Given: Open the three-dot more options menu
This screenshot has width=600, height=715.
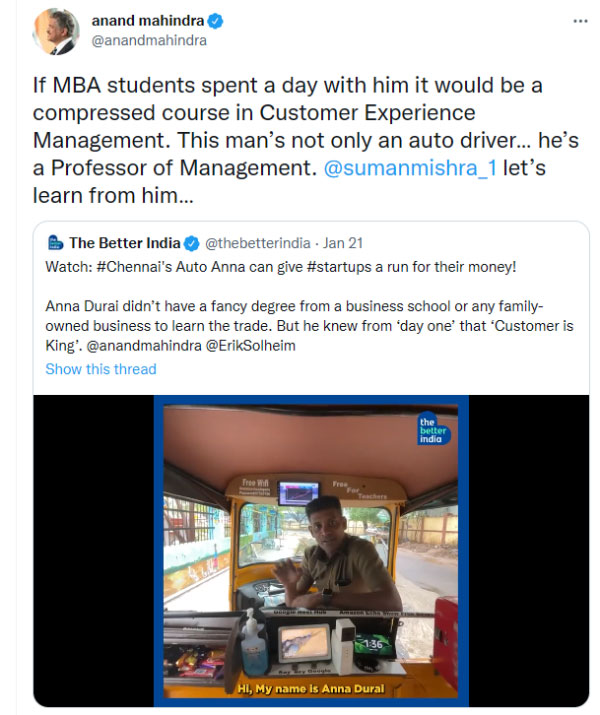Looking at the screenshot, I should (x=580, y=22).
